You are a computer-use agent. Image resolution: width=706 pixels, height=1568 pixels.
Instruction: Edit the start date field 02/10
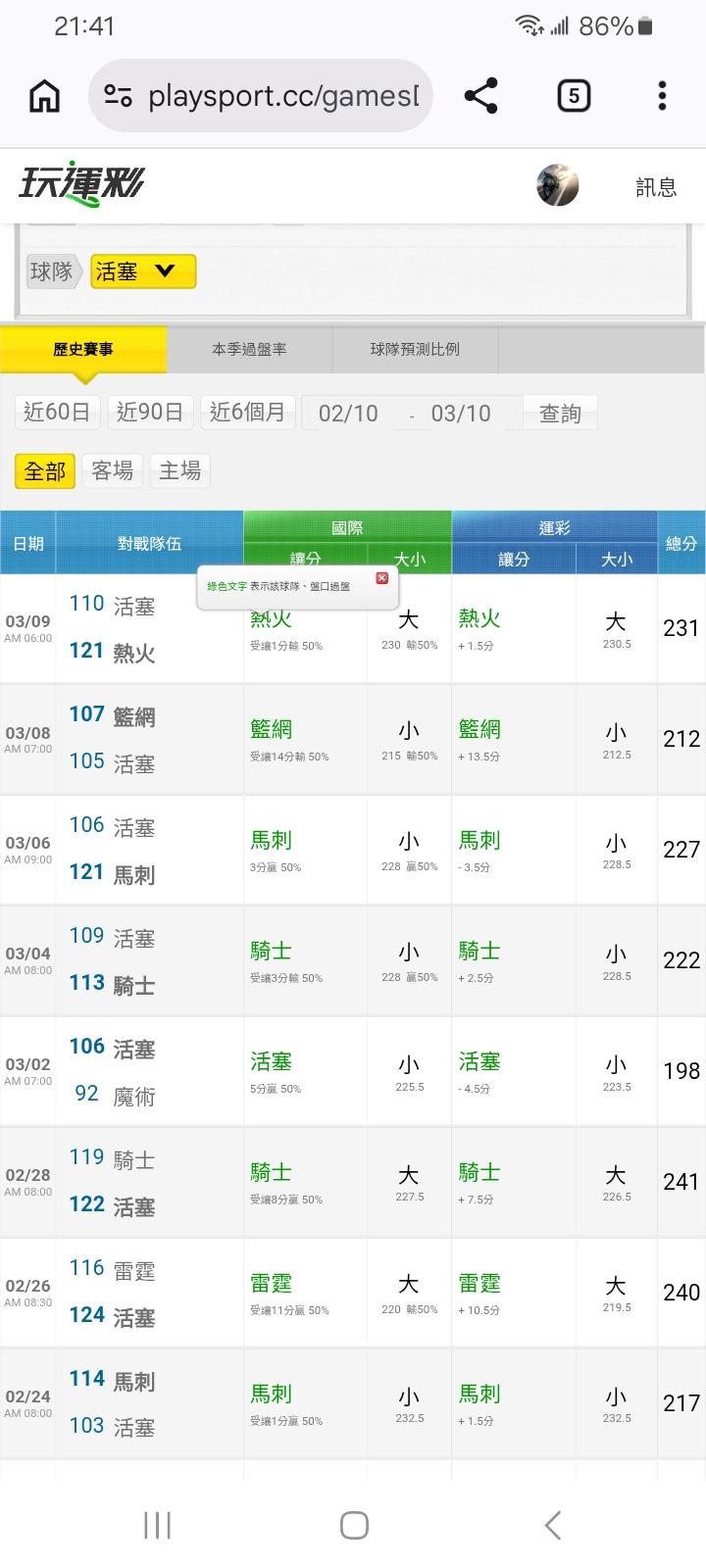tap(348, 414)
